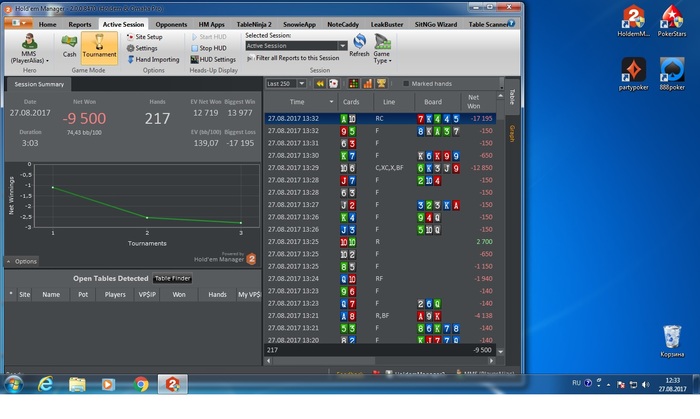Select Tournament game mode

(99, 46)
